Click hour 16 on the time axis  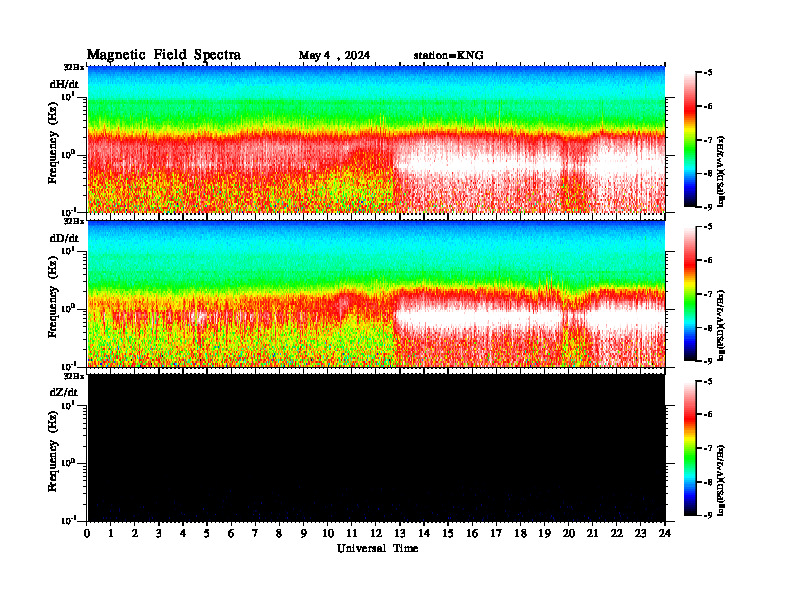click(472, 534)
